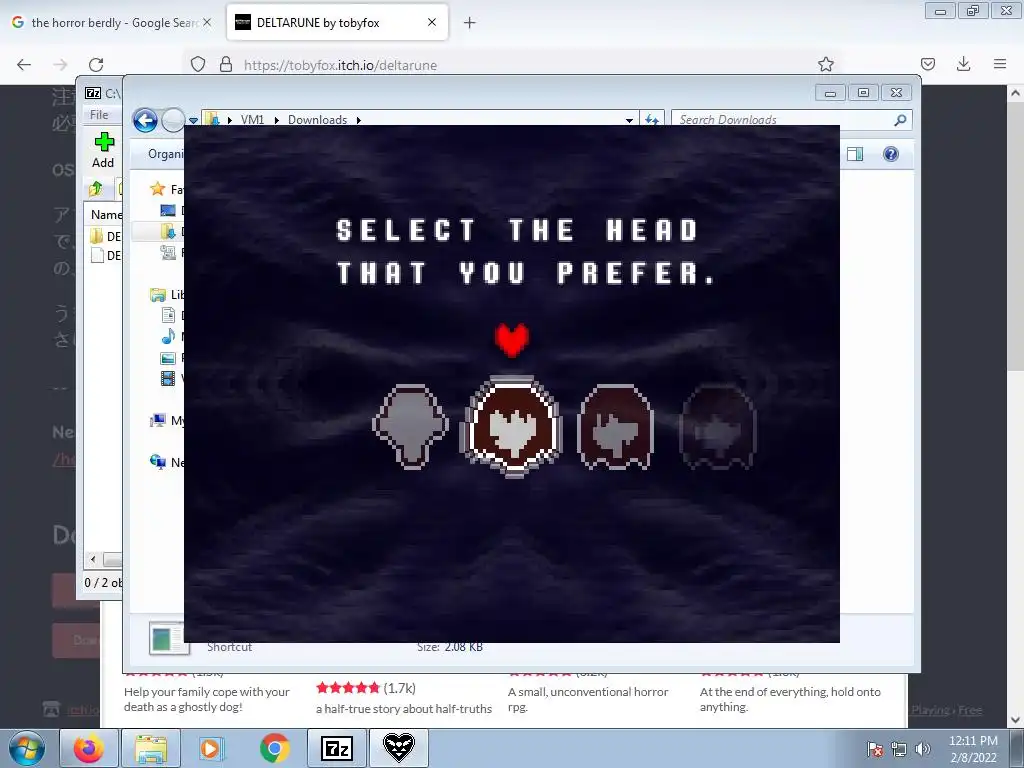
Task: Select the Libraries item in Explorer sidebar
Action: tap(167, 295)
